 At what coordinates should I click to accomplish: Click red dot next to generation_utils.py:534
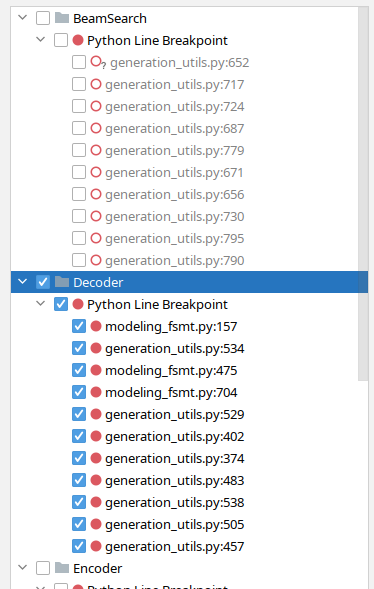(x=96, y=348)
